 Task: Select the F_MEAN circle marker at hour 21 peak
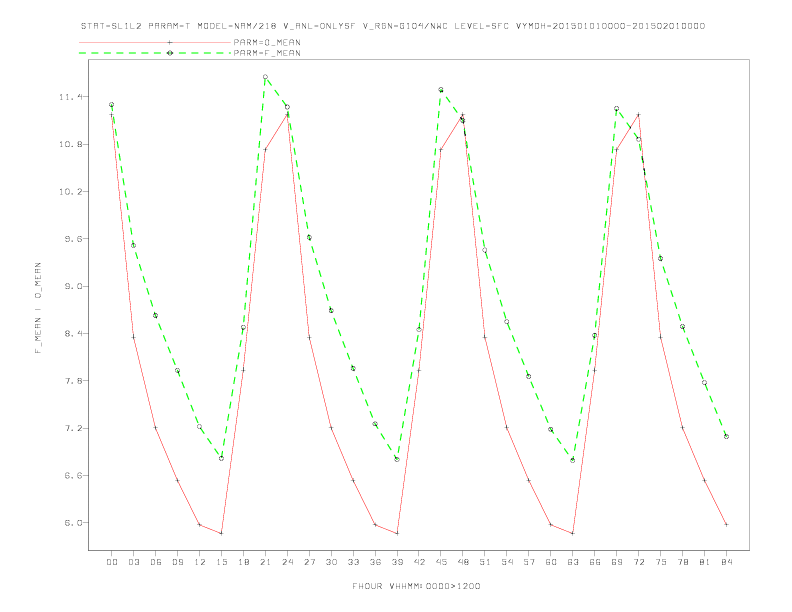(x=265, y=77)
